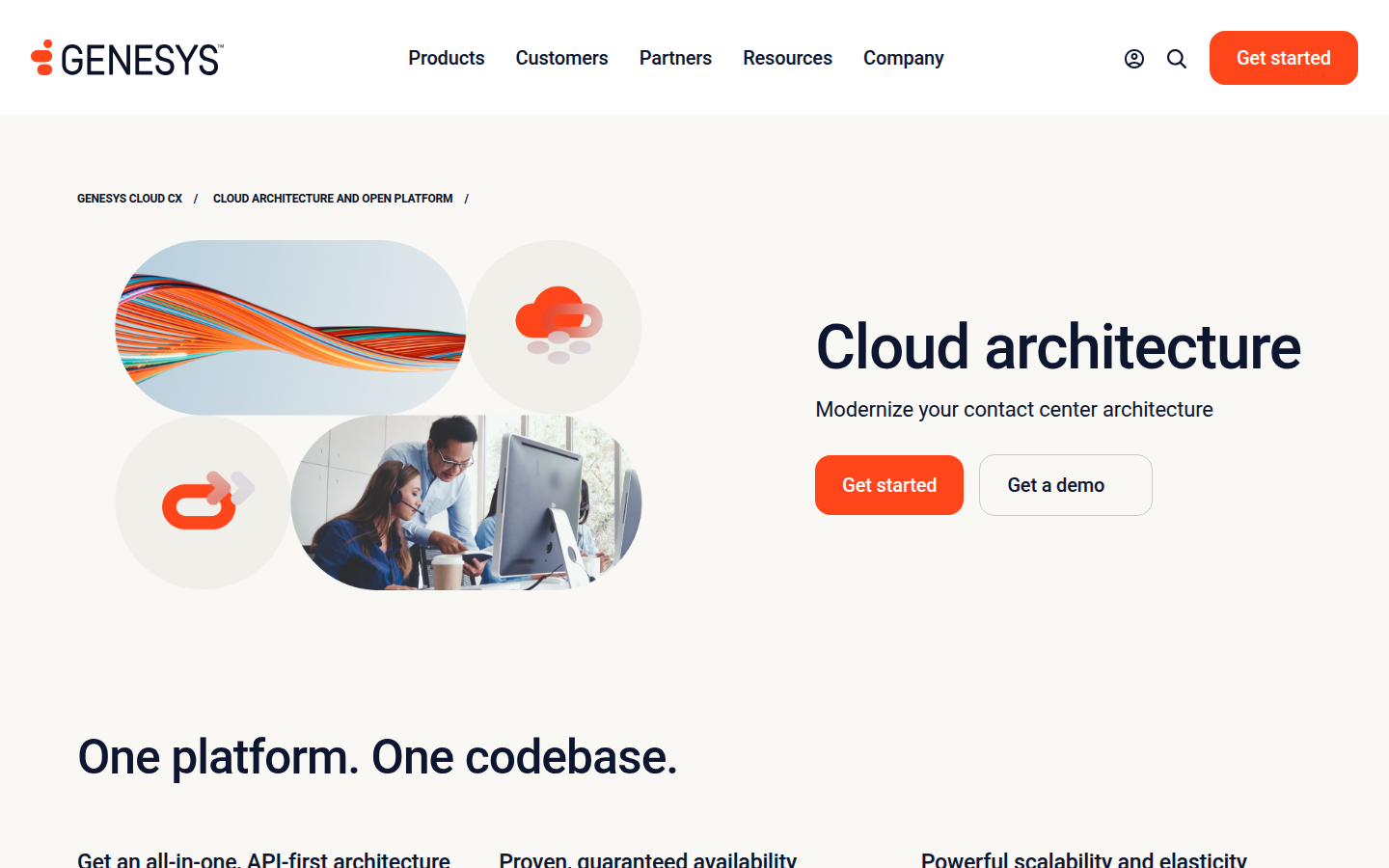
Task: Click the contact center agents photo
Action: [466, 502]
